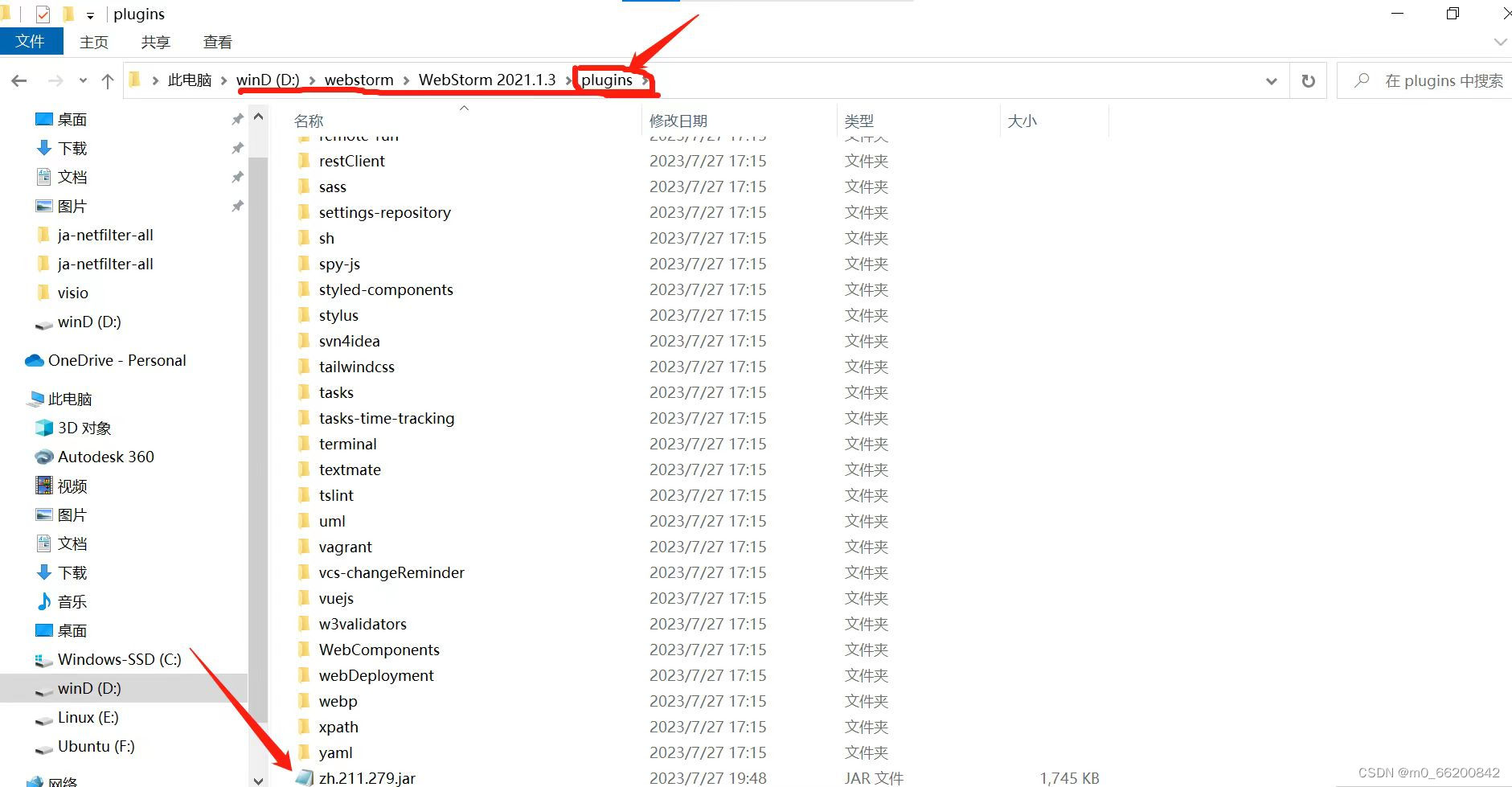
Task: Switch to the 主页 ribbon tab
Action: point(94,42)
